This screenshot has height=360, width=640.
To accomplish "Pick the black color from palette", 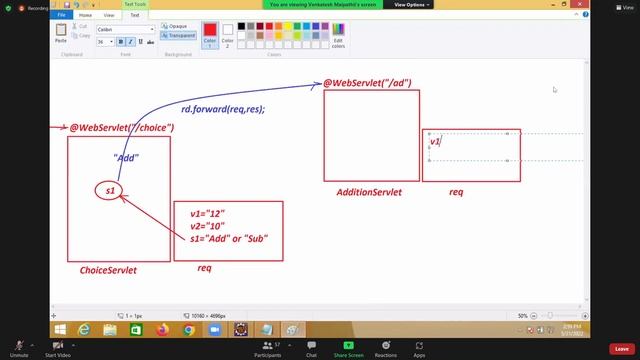I will tap(241, 26).
